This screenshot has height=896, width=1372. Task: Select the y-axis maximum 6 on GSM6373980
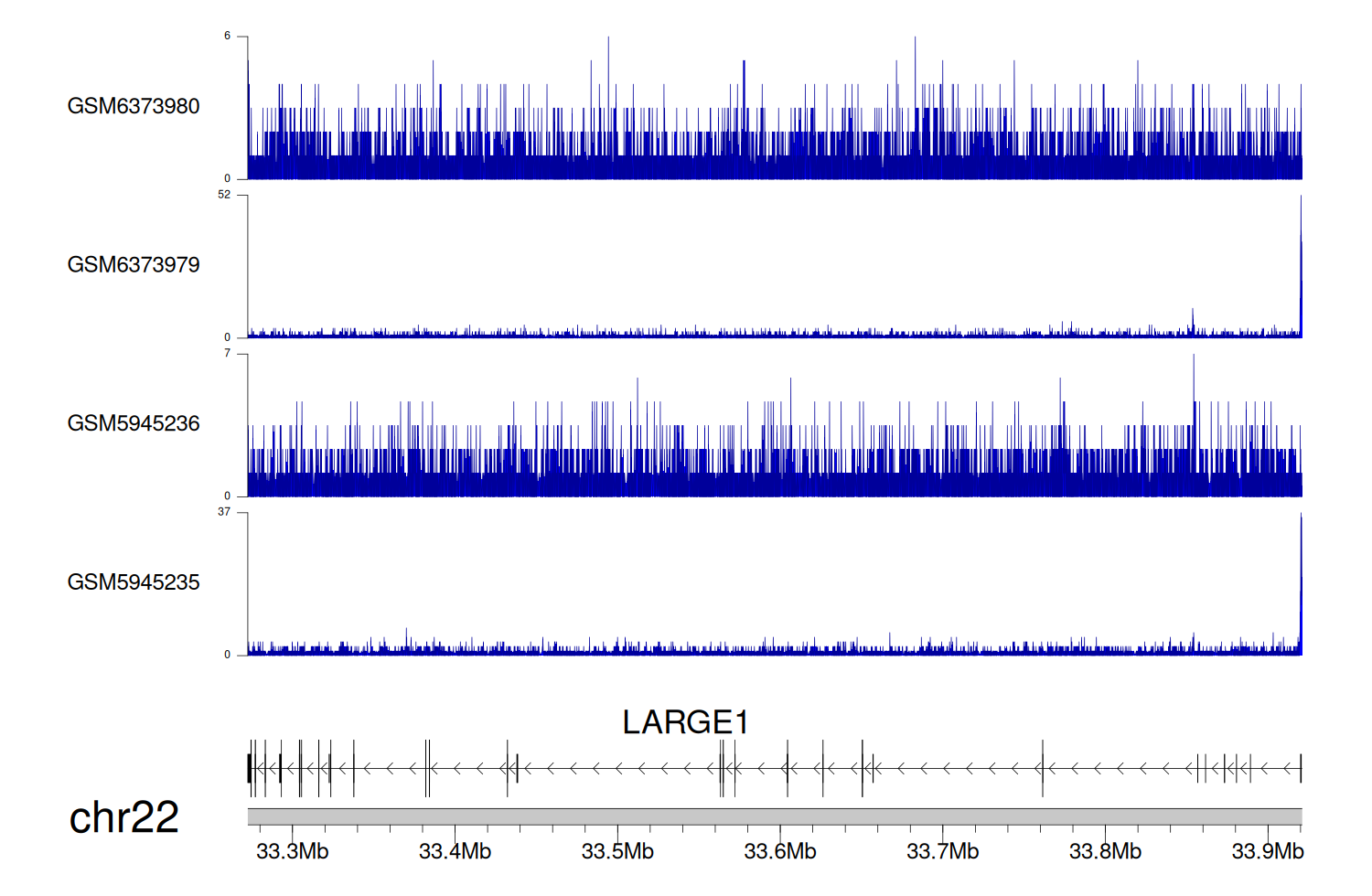(x=227, y=37)
